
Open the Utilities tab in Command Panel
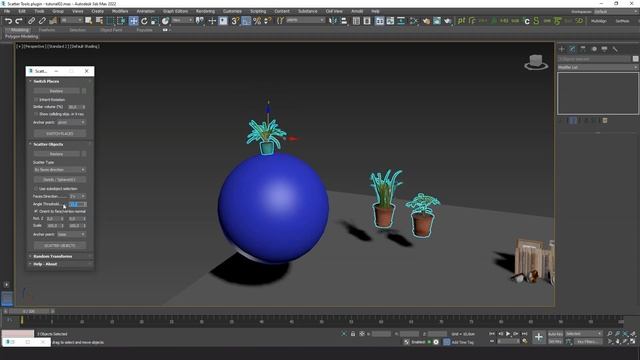[x=615, y=49]
